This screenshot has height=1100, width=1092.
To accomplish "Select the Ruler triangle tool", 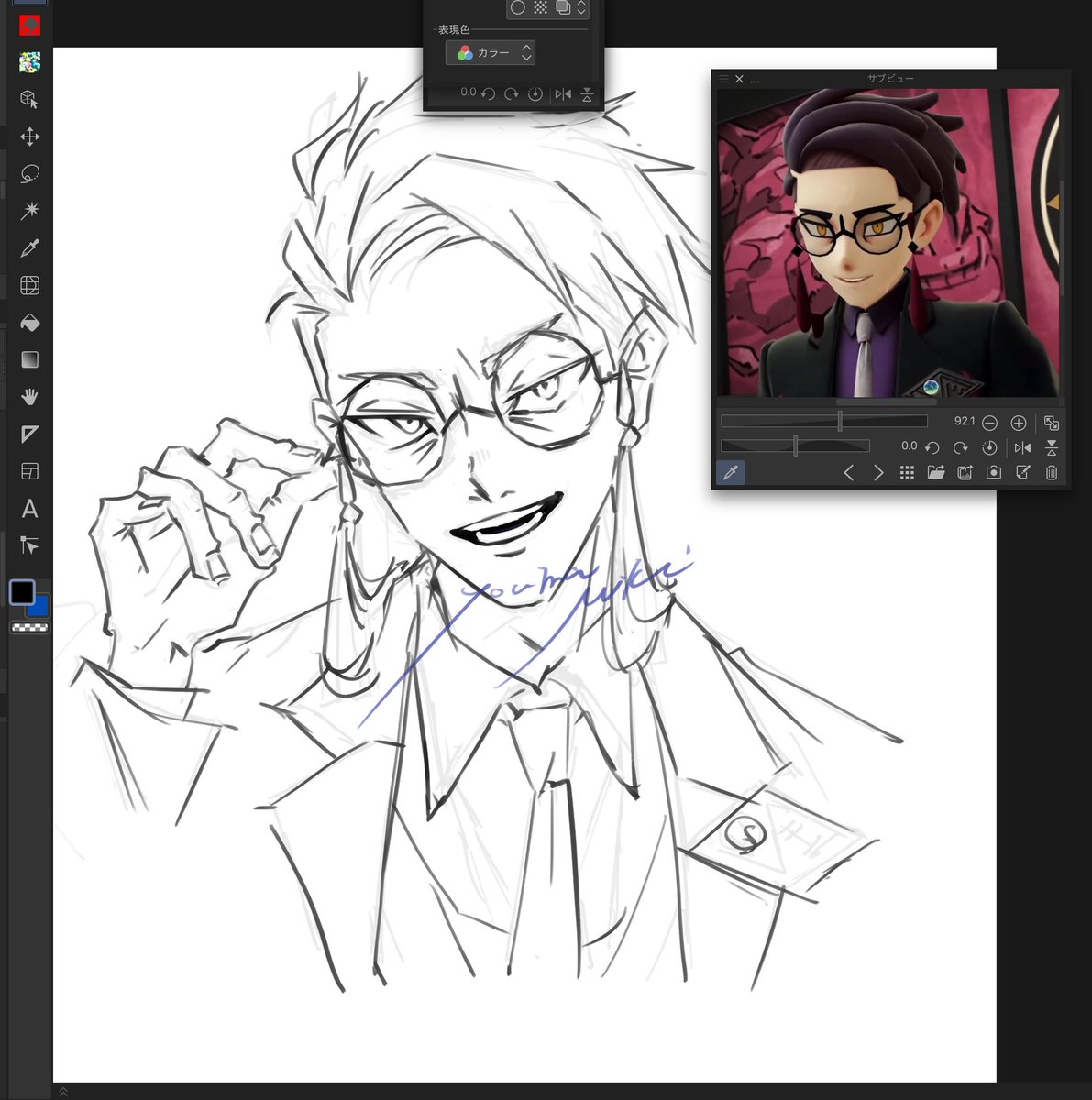I will point(29,434).
